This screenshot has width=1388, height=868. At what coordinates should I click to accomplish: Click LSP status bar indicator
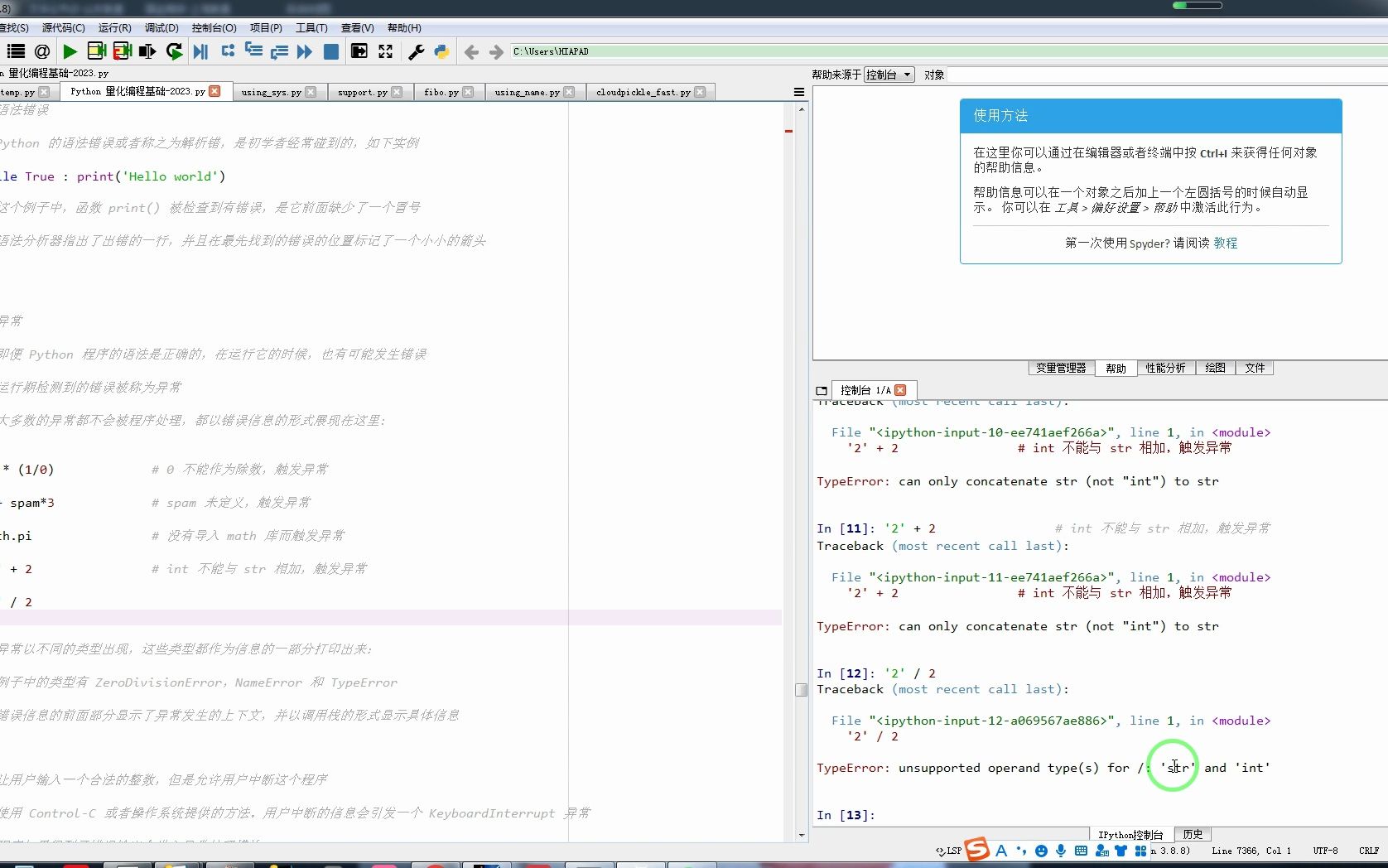coord(949,851)
